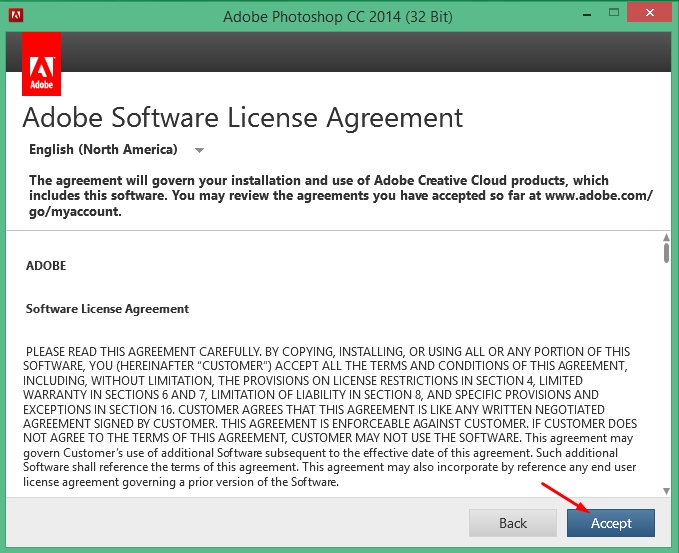Maximize the installer window
Viewport: 679px width, 553px height.
[614, 12]
